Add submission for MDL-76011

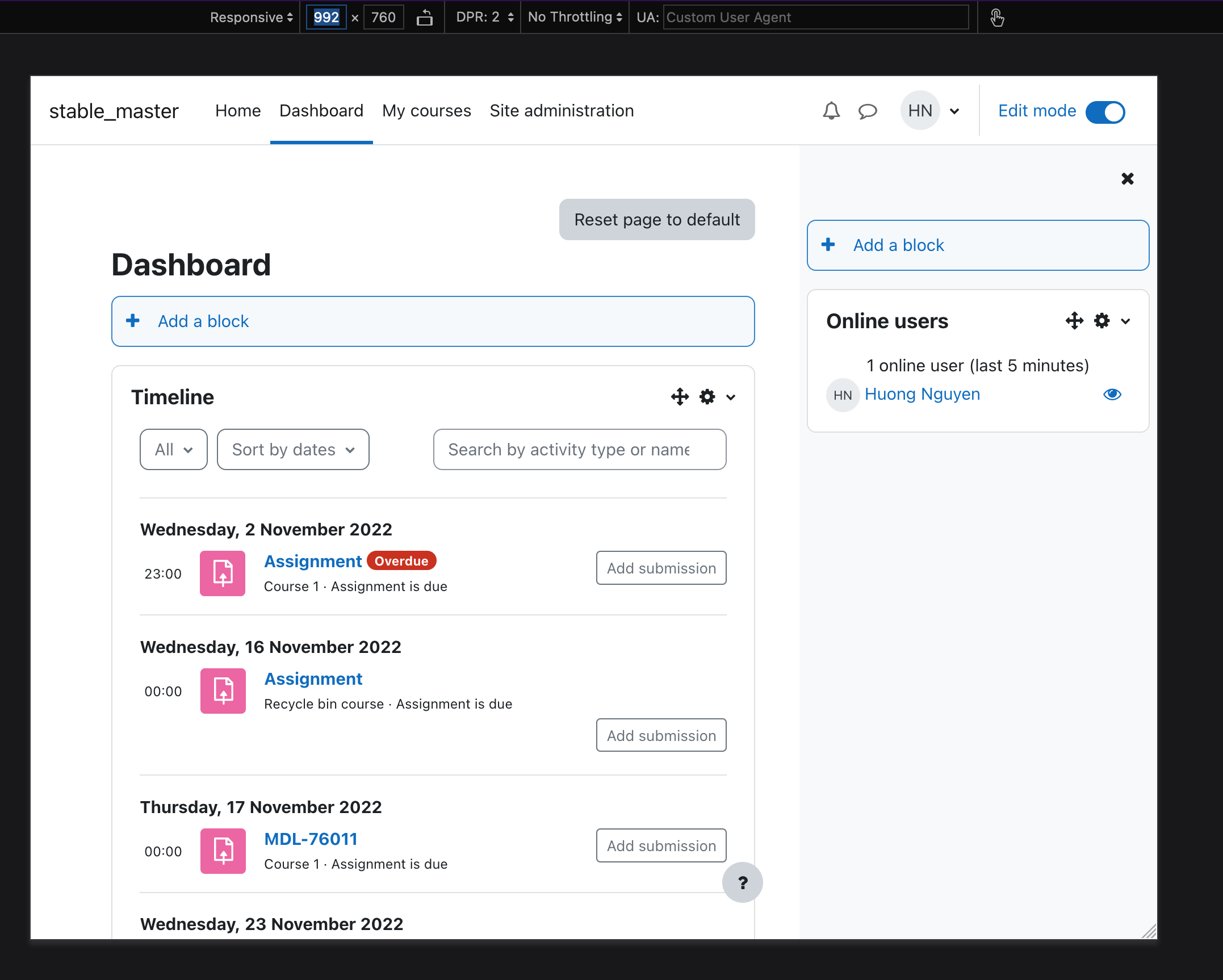click(x=661, y=845)
